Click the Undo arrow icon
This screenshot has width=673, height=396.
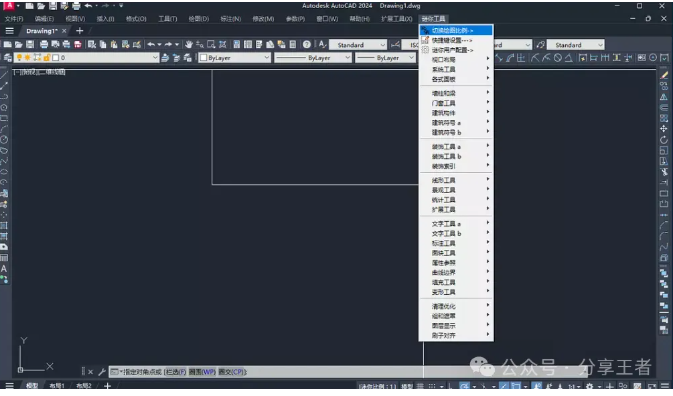(x=151, y=45)
